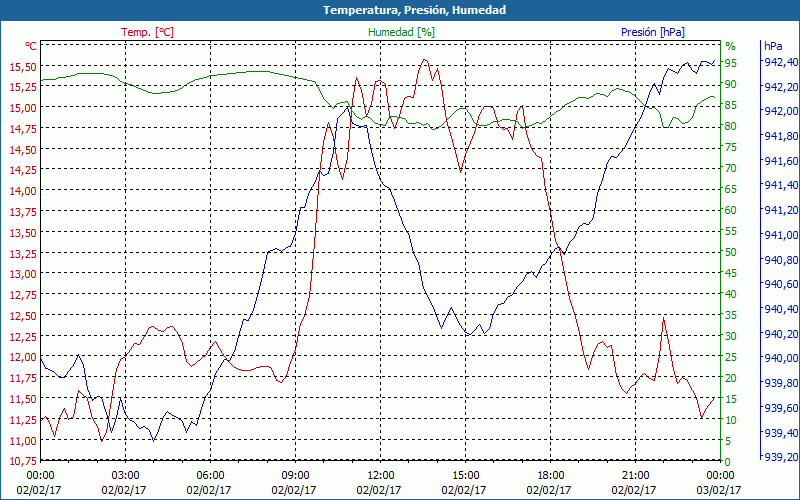Click the "941,00" pressure axis value

(x=781, y=235)
